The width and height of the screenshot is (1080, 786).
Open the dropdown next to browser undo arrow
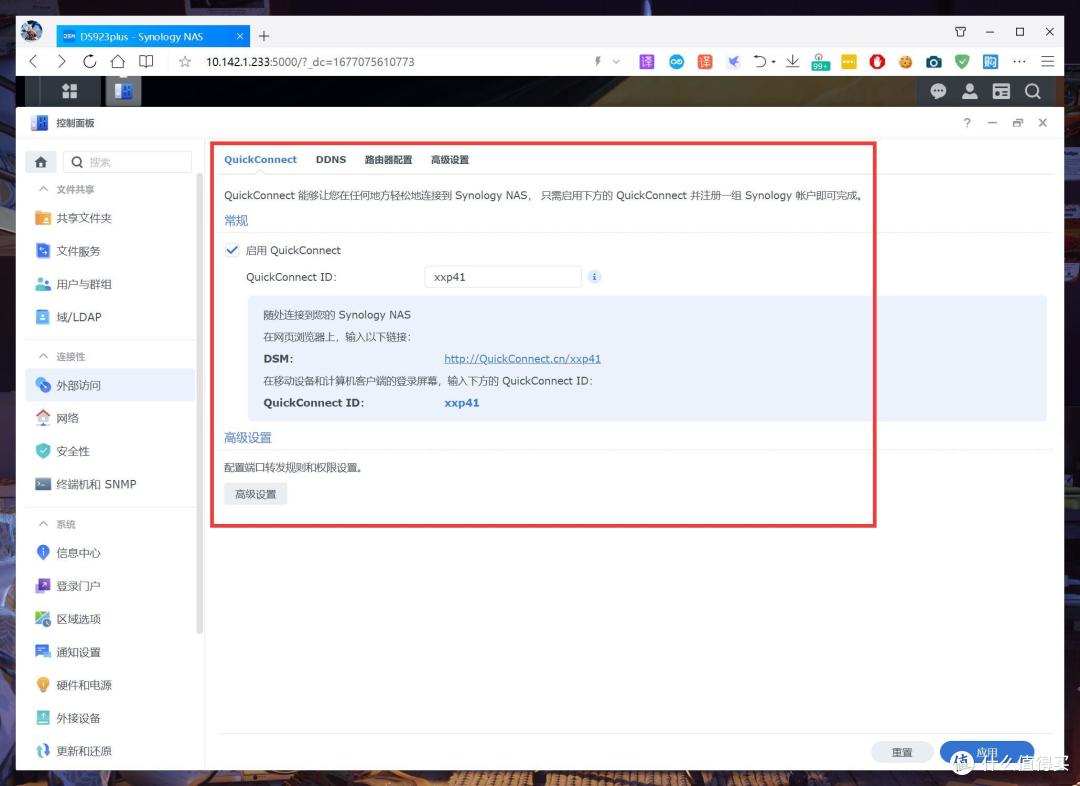click(x=773, y=62)
